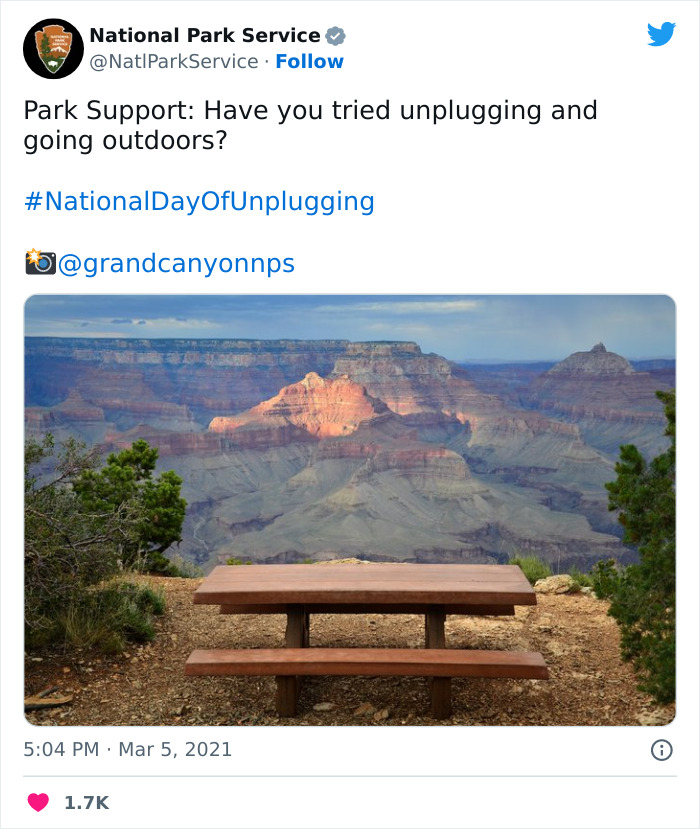Open the Grand Canyon picnic table photo
Image resolution: width=700 pixels, height=829 pixels.
(x=350, y=510)
